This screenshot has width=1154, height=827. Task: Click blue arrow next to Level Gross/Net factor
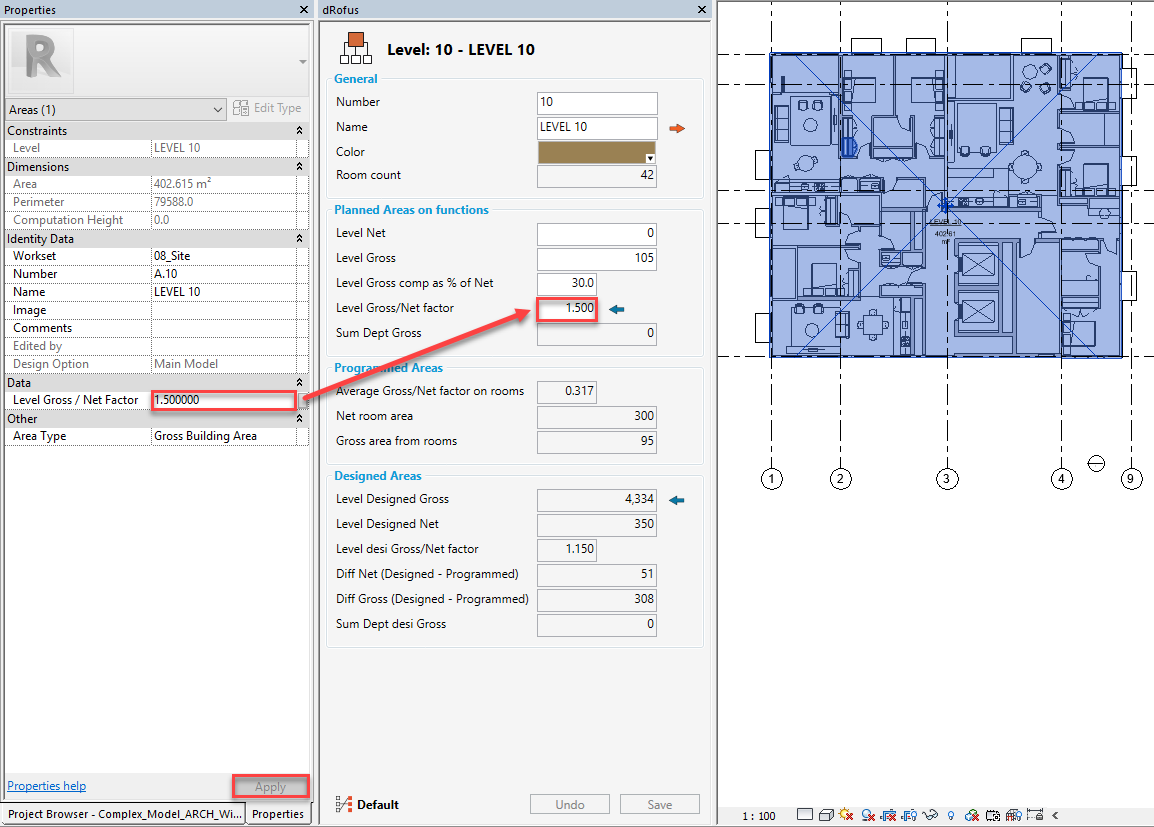pyautogui.click(x=616, y=309)
